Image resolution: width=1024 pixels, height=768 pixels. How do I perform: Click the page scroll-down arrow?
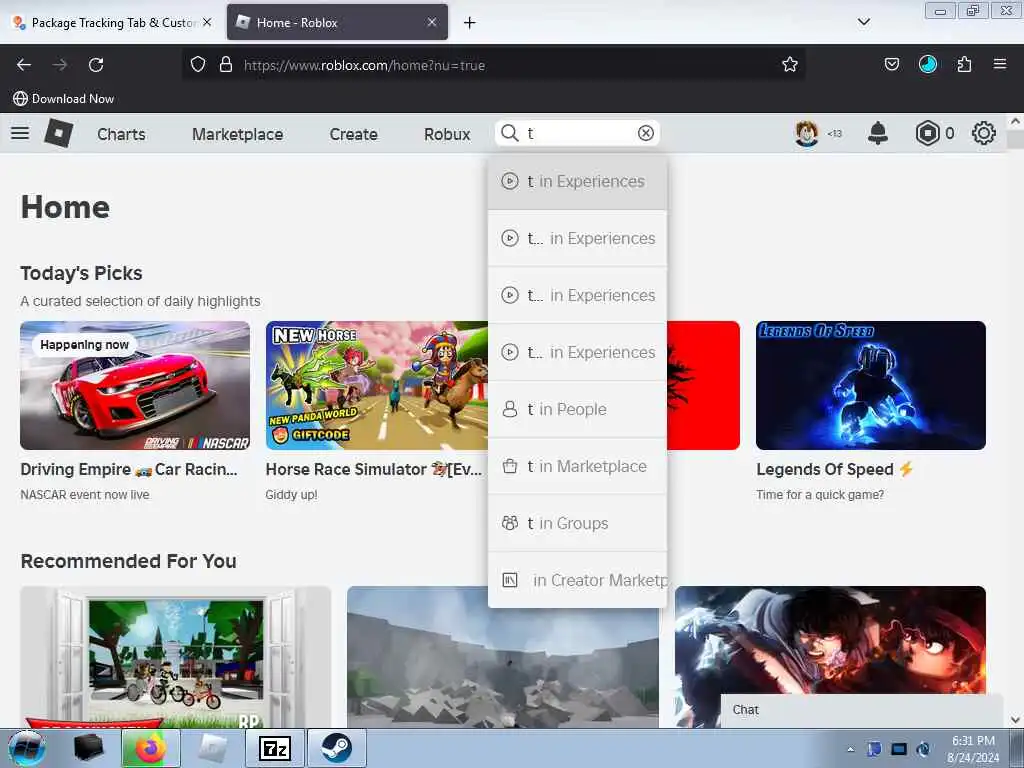click(1015, 720)
